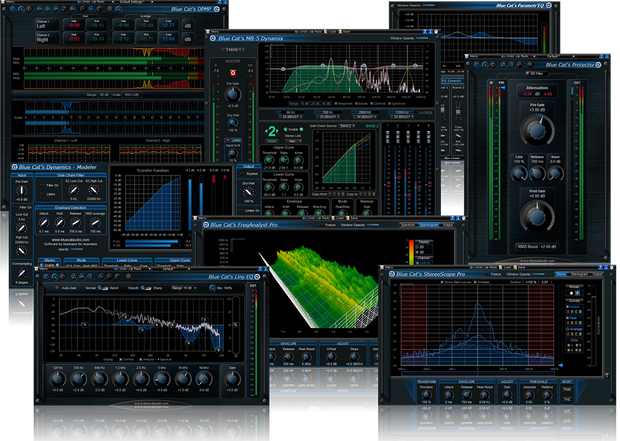Toggle Limiter On in Dynamics Modeler
The width and height of the screenshot is (620, 441).
coord(249,211)
